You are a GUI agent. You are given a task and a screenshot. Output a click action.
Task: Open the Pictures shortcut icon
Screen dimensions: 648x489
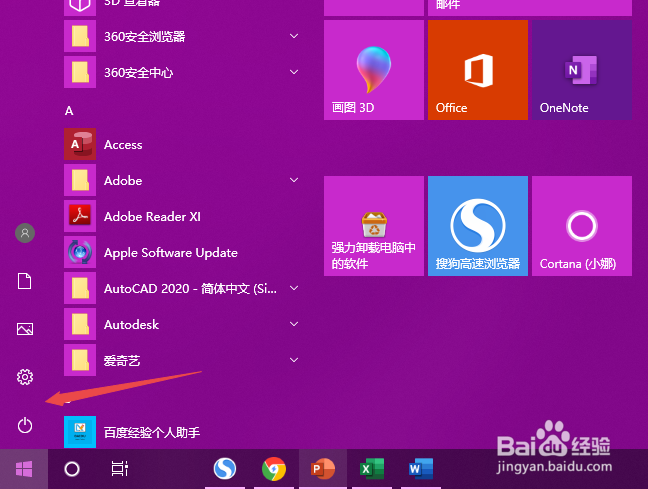pyautogui.click(x=25, y=329)
